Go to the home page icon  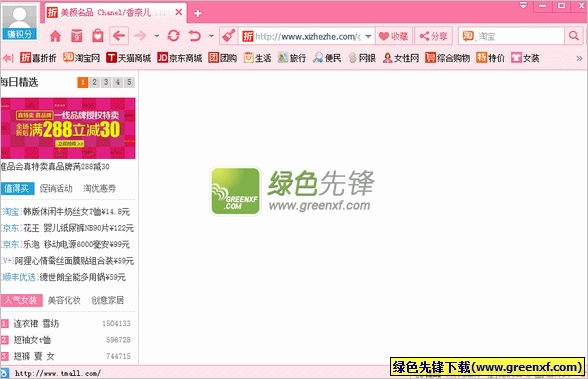click(56, 36)
